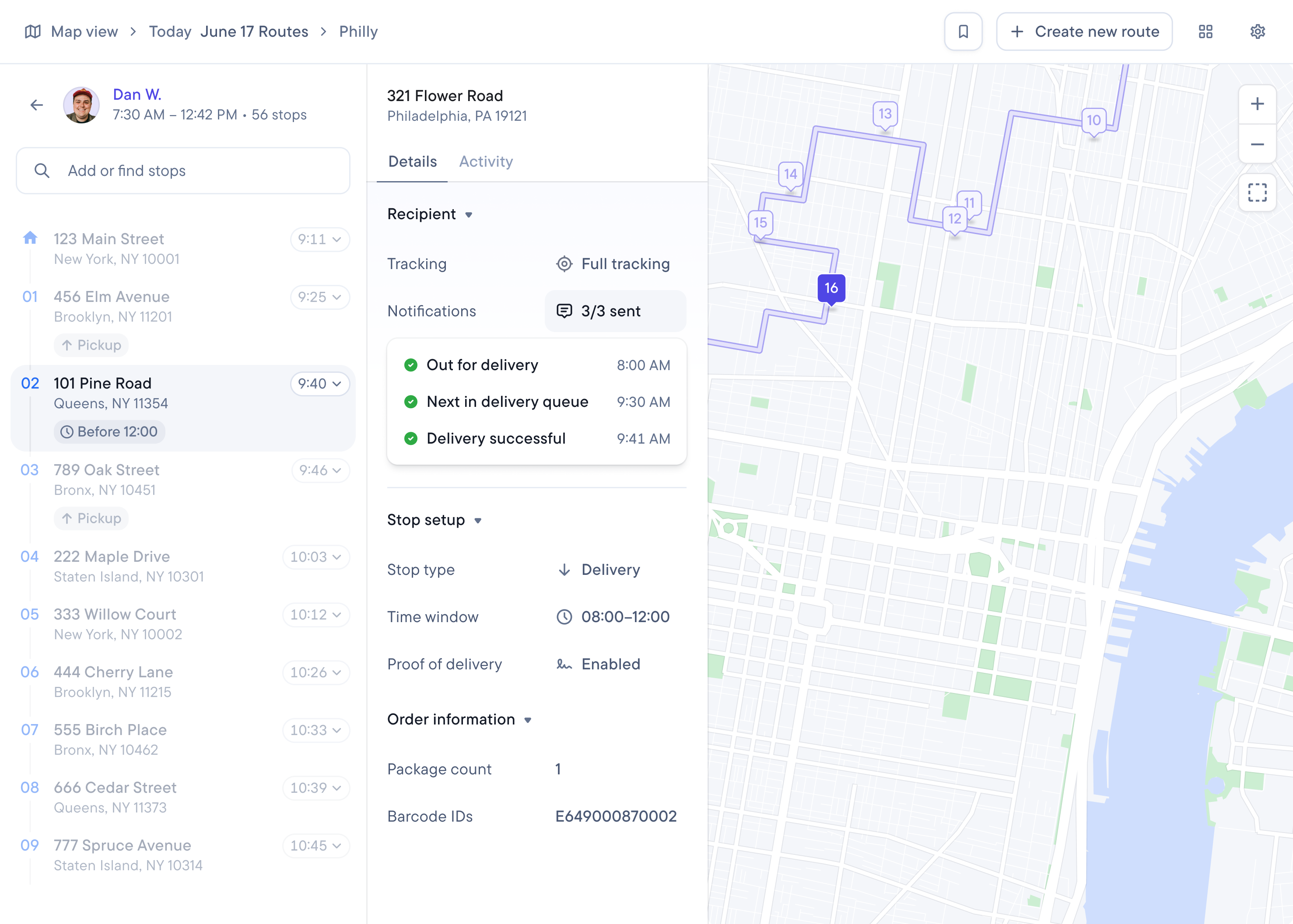Open the 9:25 time dropdown

click(320, 297)
